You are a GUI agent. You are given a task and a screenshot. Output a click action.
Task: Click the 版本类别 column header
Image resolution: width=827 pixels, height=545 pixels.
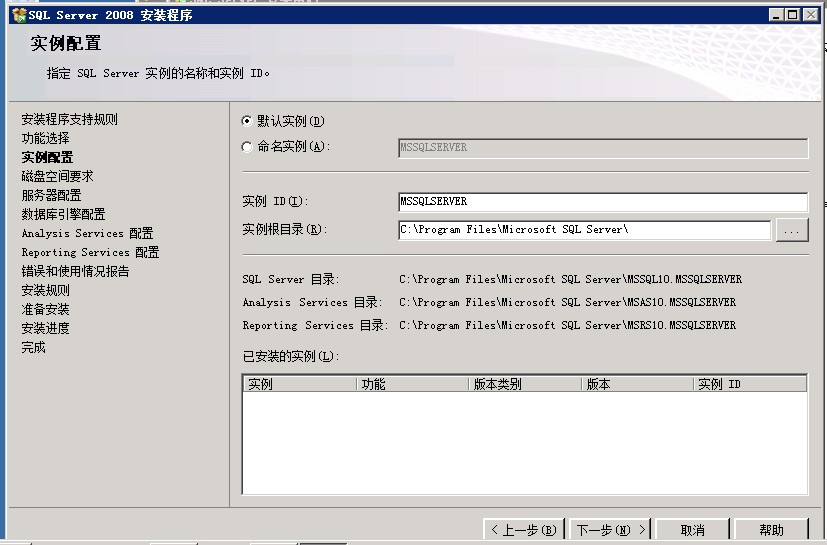(x=524, y=384)
